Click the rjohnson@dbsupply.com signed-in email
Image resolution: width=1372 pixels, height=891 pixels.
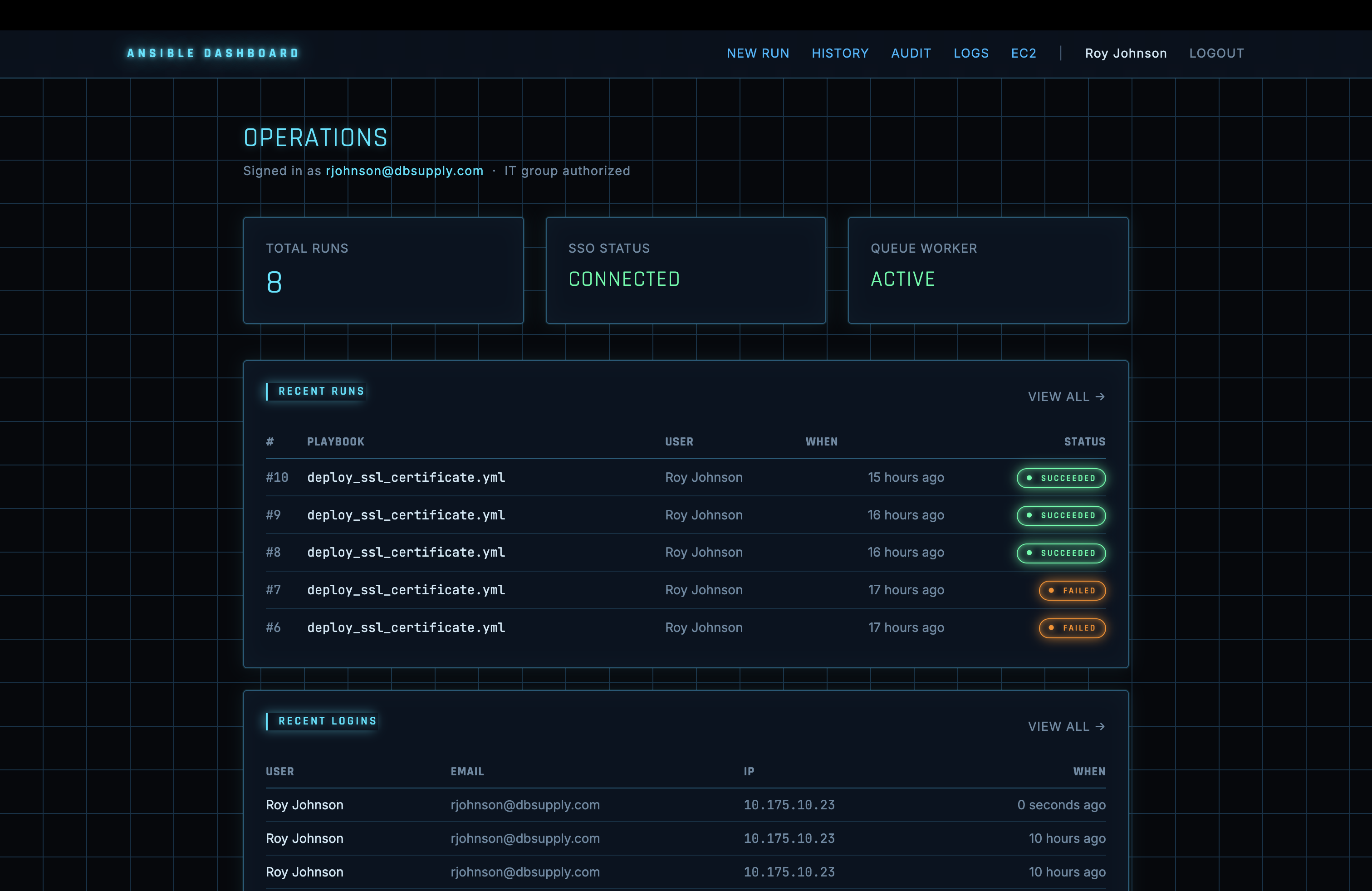coord(404,171)
